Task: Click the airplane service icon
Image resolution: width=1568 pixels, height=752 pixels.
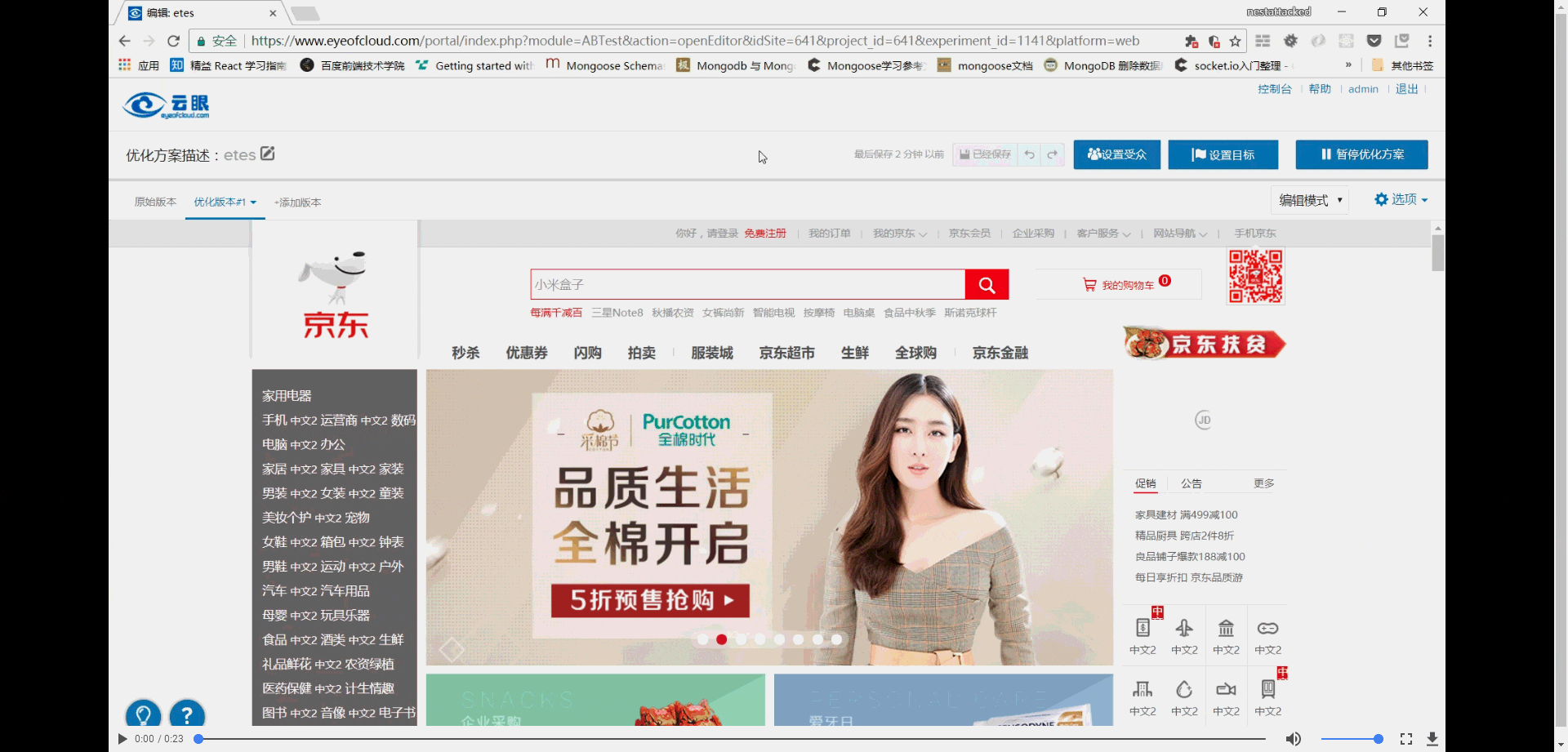Action: (1184, 628)
